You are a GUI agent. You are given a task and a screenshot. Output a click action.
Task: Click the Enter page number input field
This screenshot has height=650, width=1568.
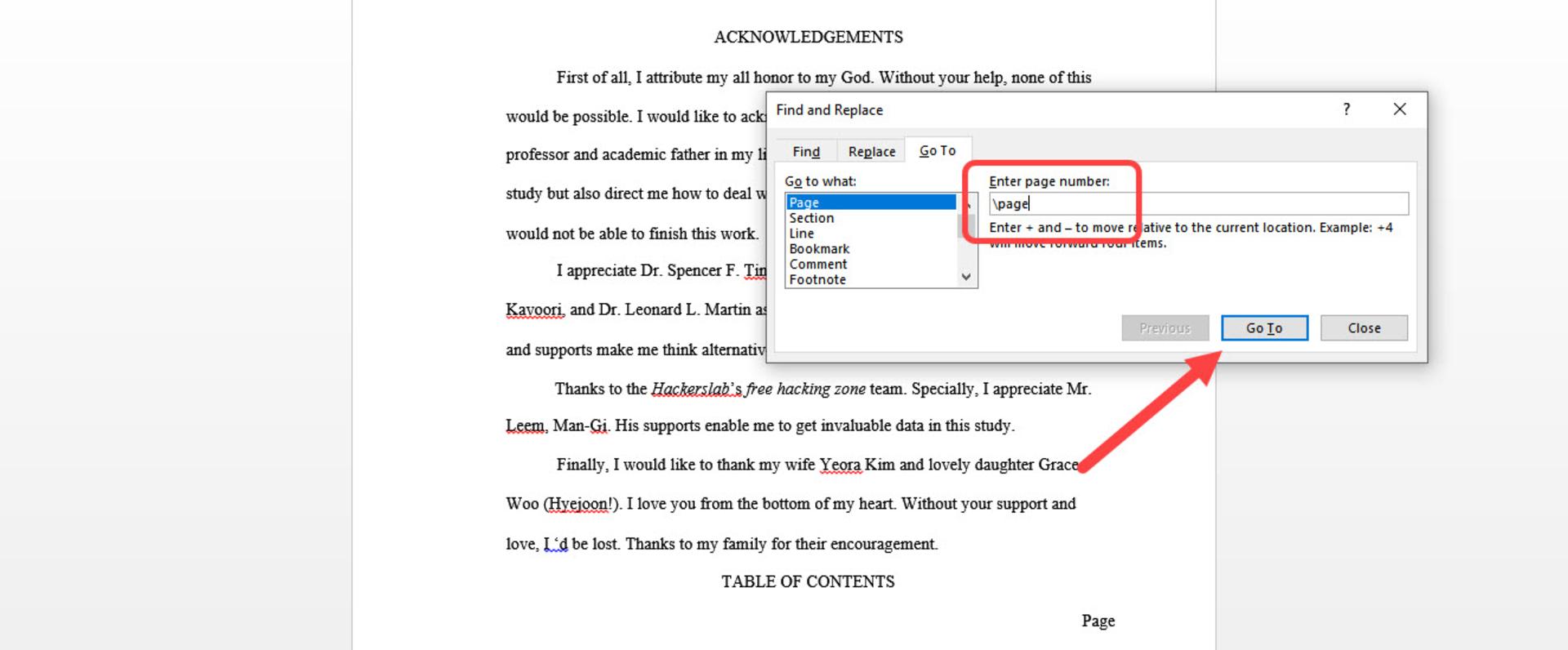tap(1198, 203)
